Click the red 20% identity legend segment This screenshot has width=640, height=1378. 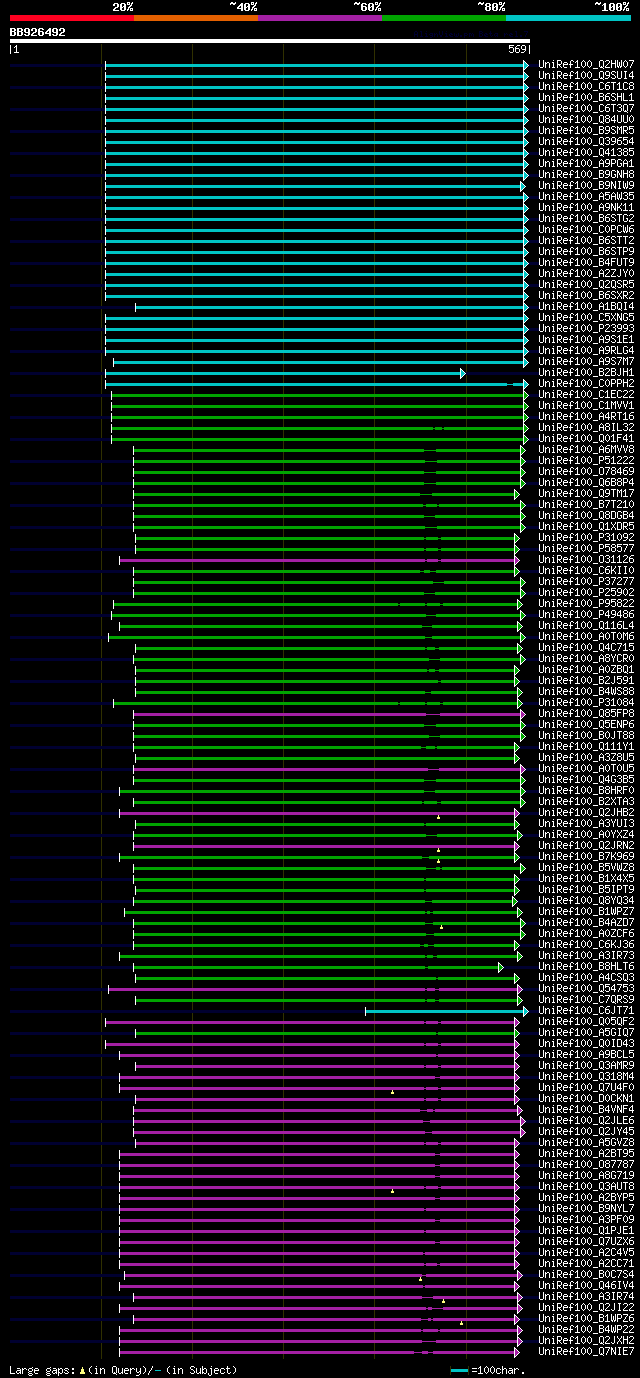coord(72,17)
